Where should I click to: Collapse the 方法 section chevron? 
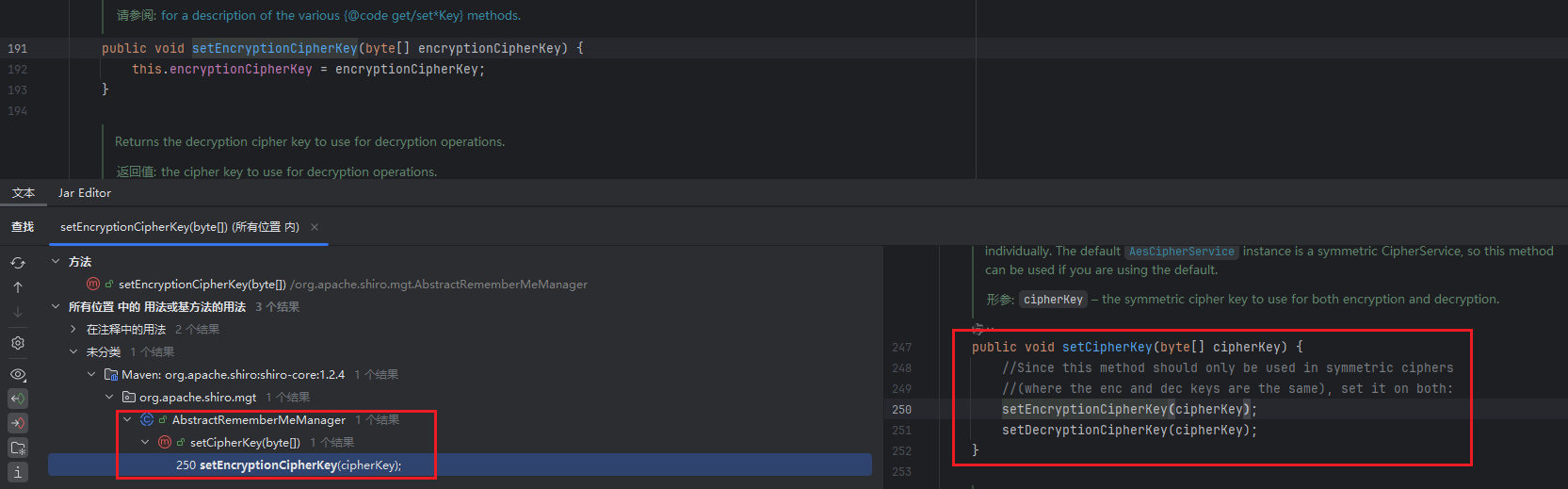tap(56, 262)
